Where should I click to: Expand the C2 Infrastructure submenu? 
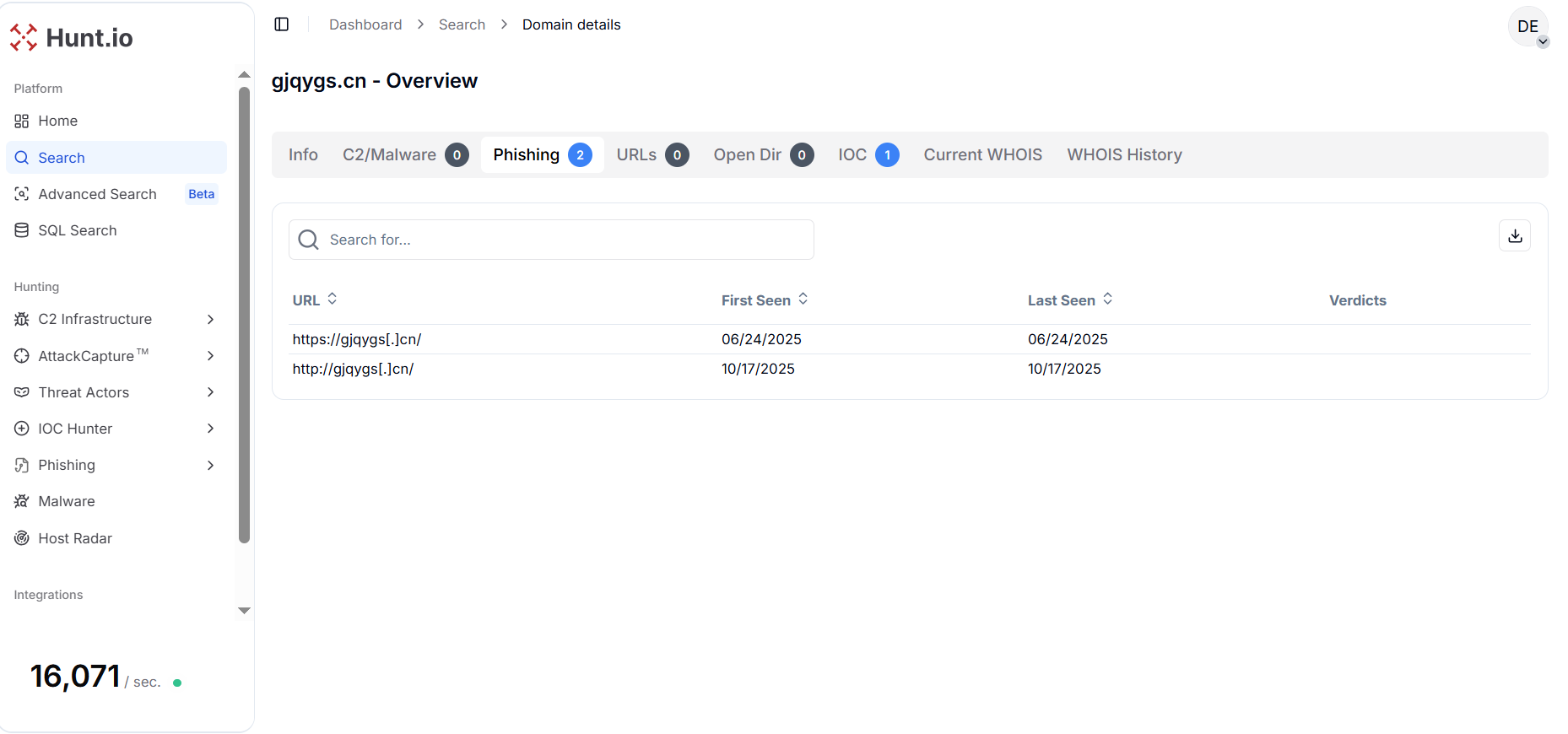210,319
